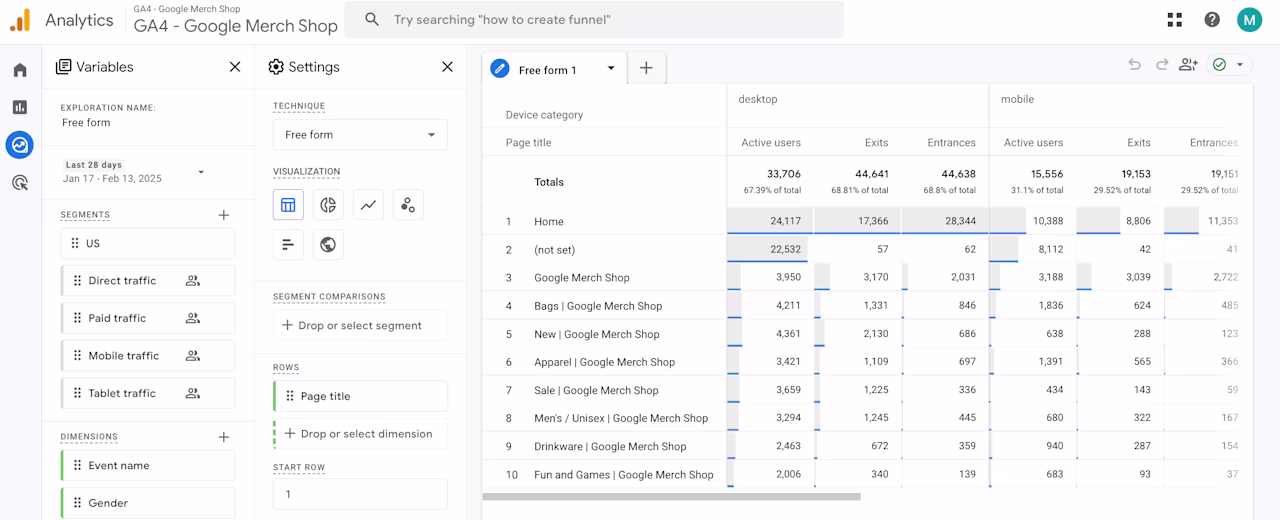Click the Google Analytics logo
The image size is (1280, 520).
click(20, 19)
